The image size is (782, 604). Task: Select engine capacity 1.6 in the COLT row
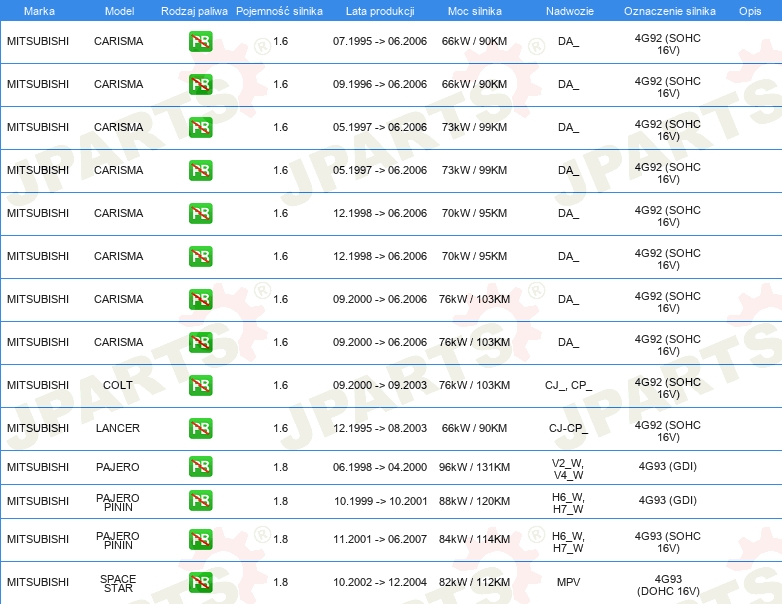(280, 385)
